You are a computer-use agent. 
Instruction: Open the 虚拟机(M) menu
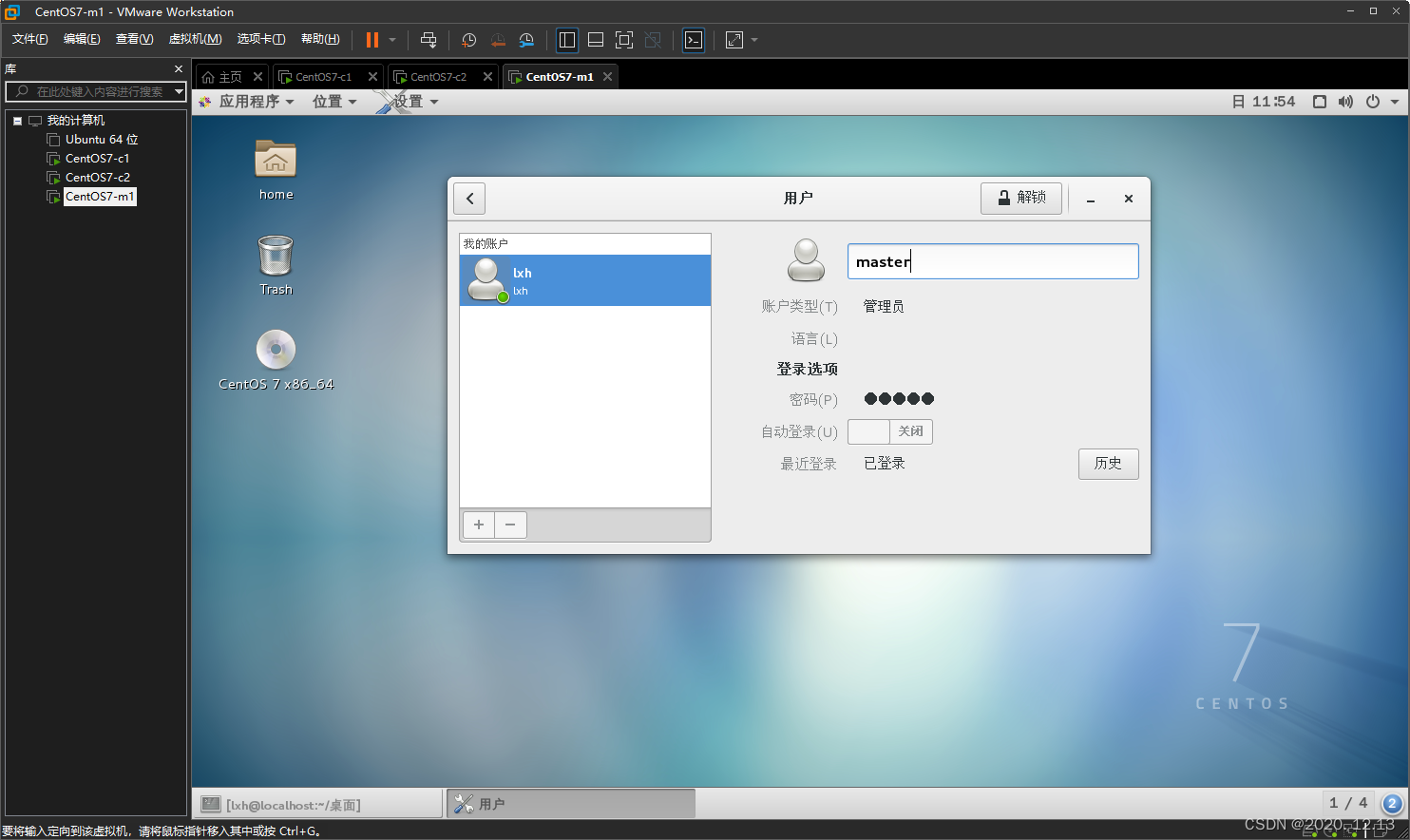tap(195, 39)
